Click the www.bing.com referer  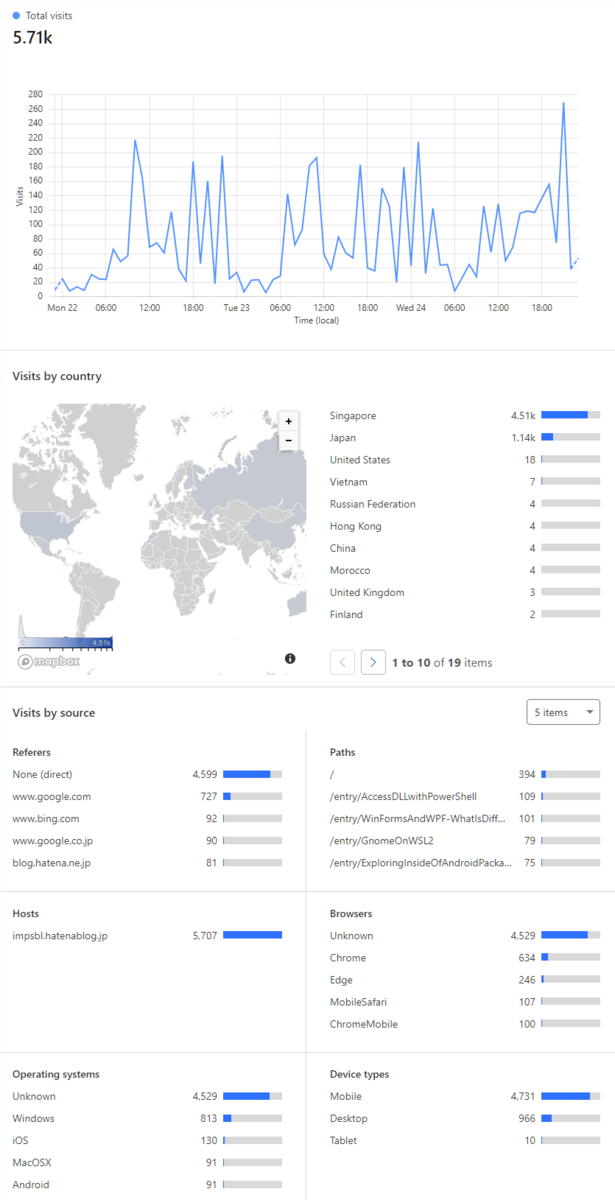coord(147,818)
